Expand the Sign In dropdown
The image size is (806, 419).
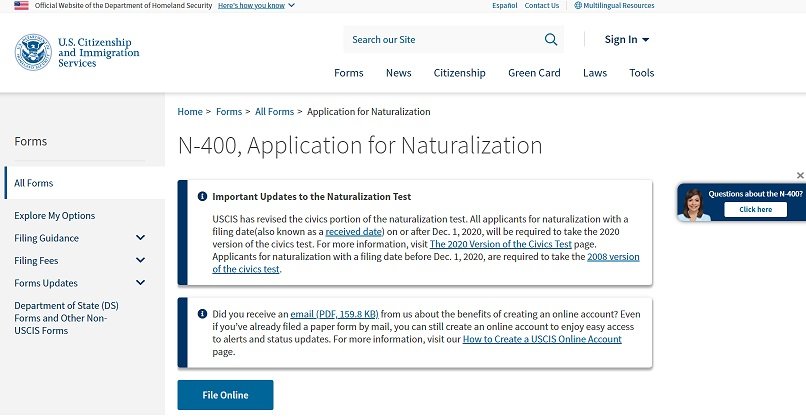[627, 40]
